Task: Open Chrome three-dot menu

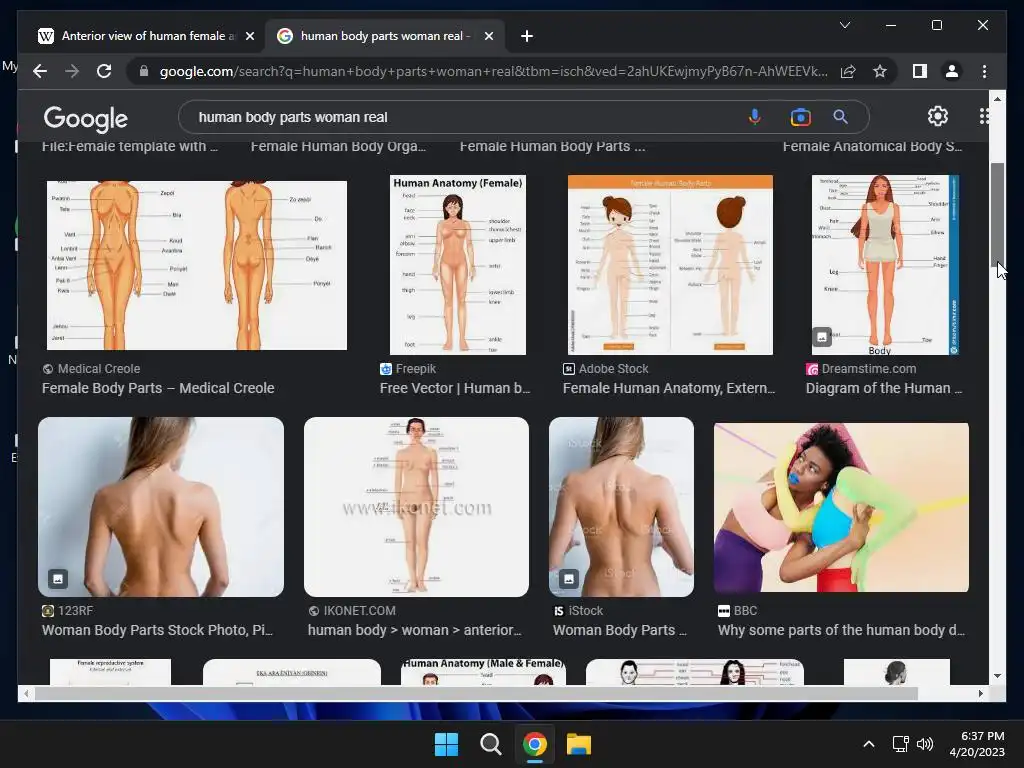Action: (984, 71)
